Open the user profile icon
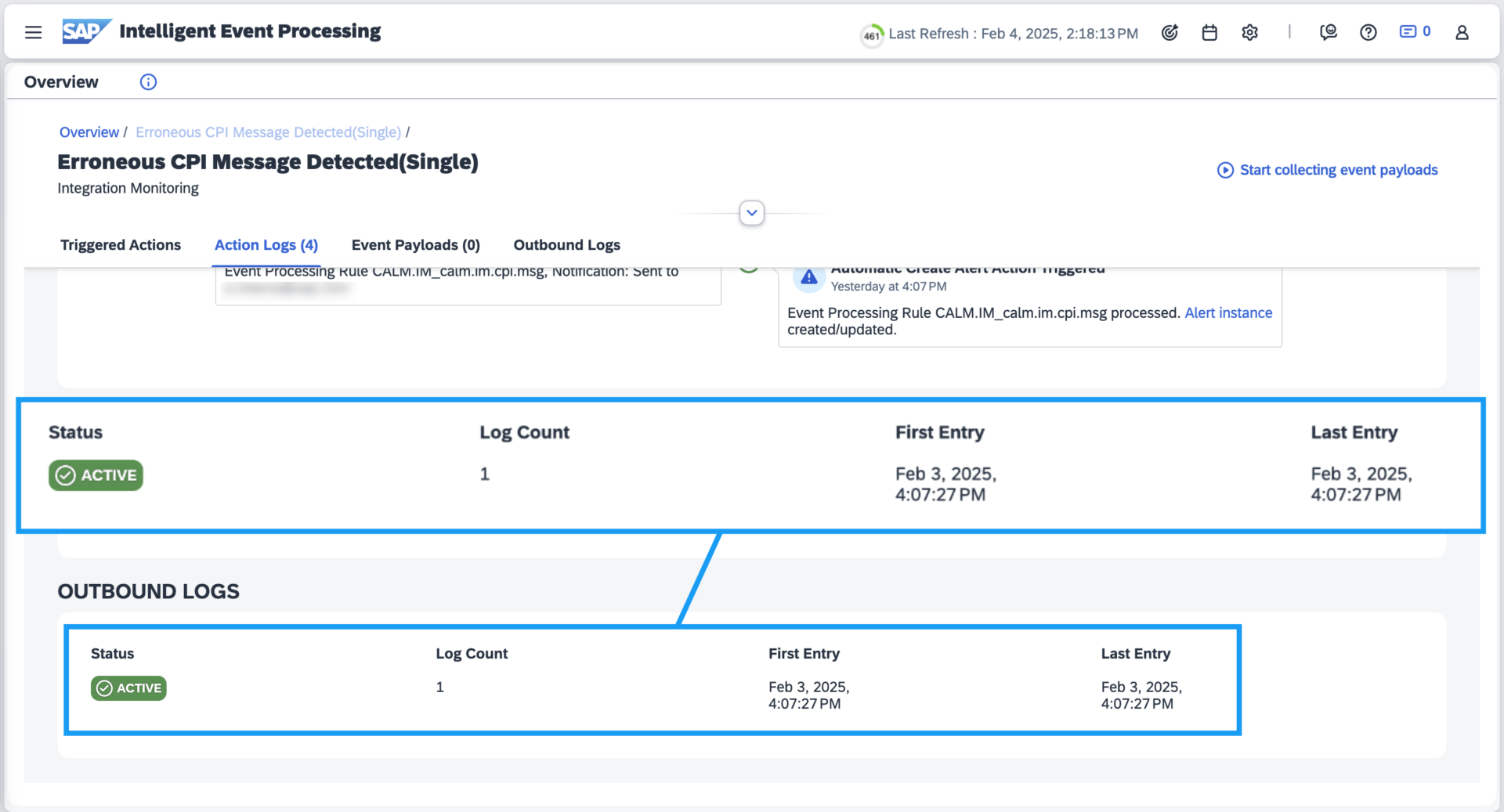 [x=1462, y=32]
